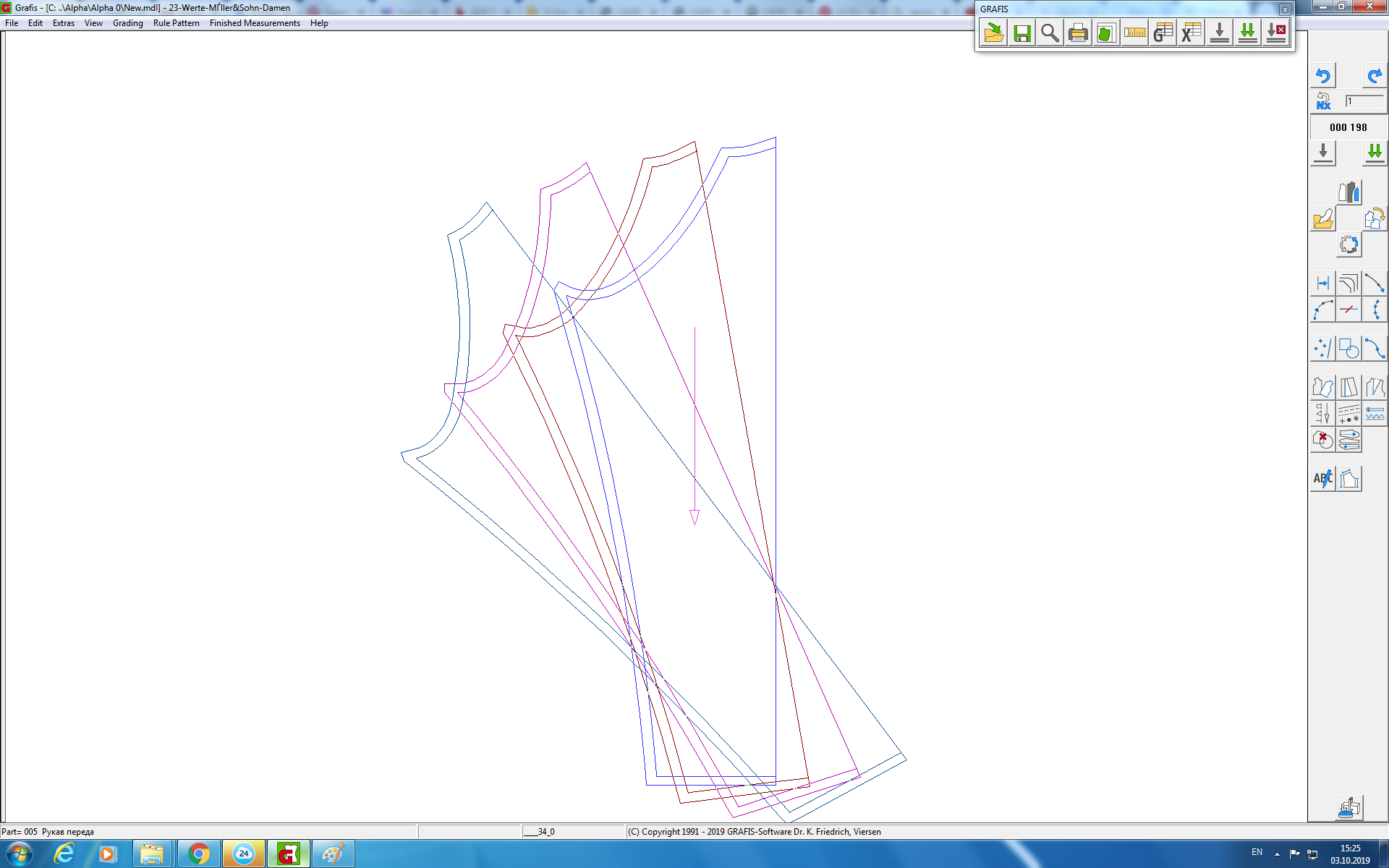The height and width of the screenshot is (868, 1389).
Task: Click the G measurement table icon
Action: (x=1163, y=33)
